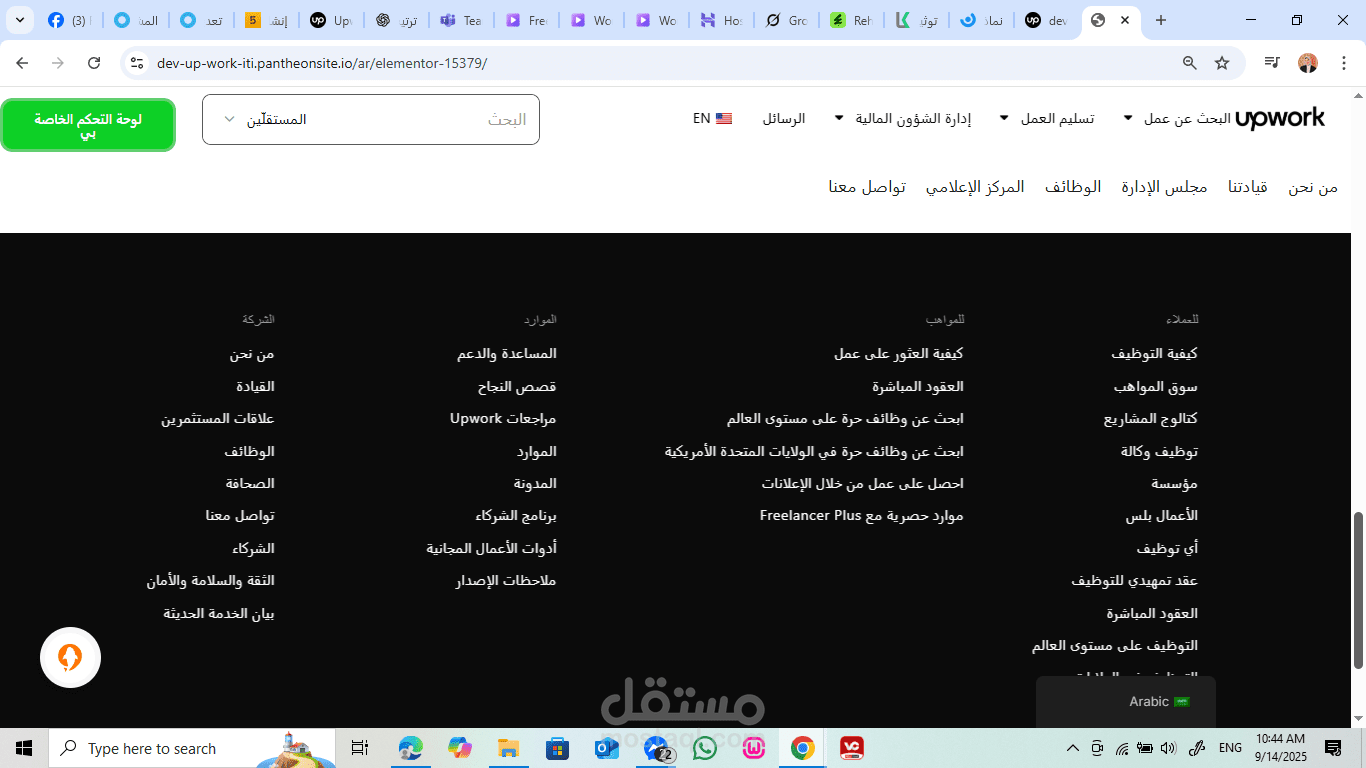Screen dimensions: 1366x768
Task: Switch to the Grok browser tab
Action: pyautogui.click(x=785, y=20)
